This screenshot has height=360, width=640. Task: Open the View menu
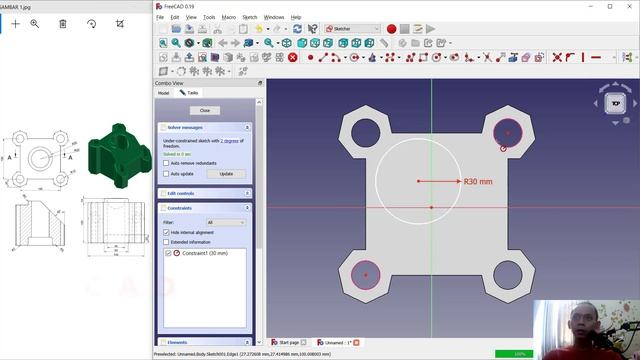(191, 17)
